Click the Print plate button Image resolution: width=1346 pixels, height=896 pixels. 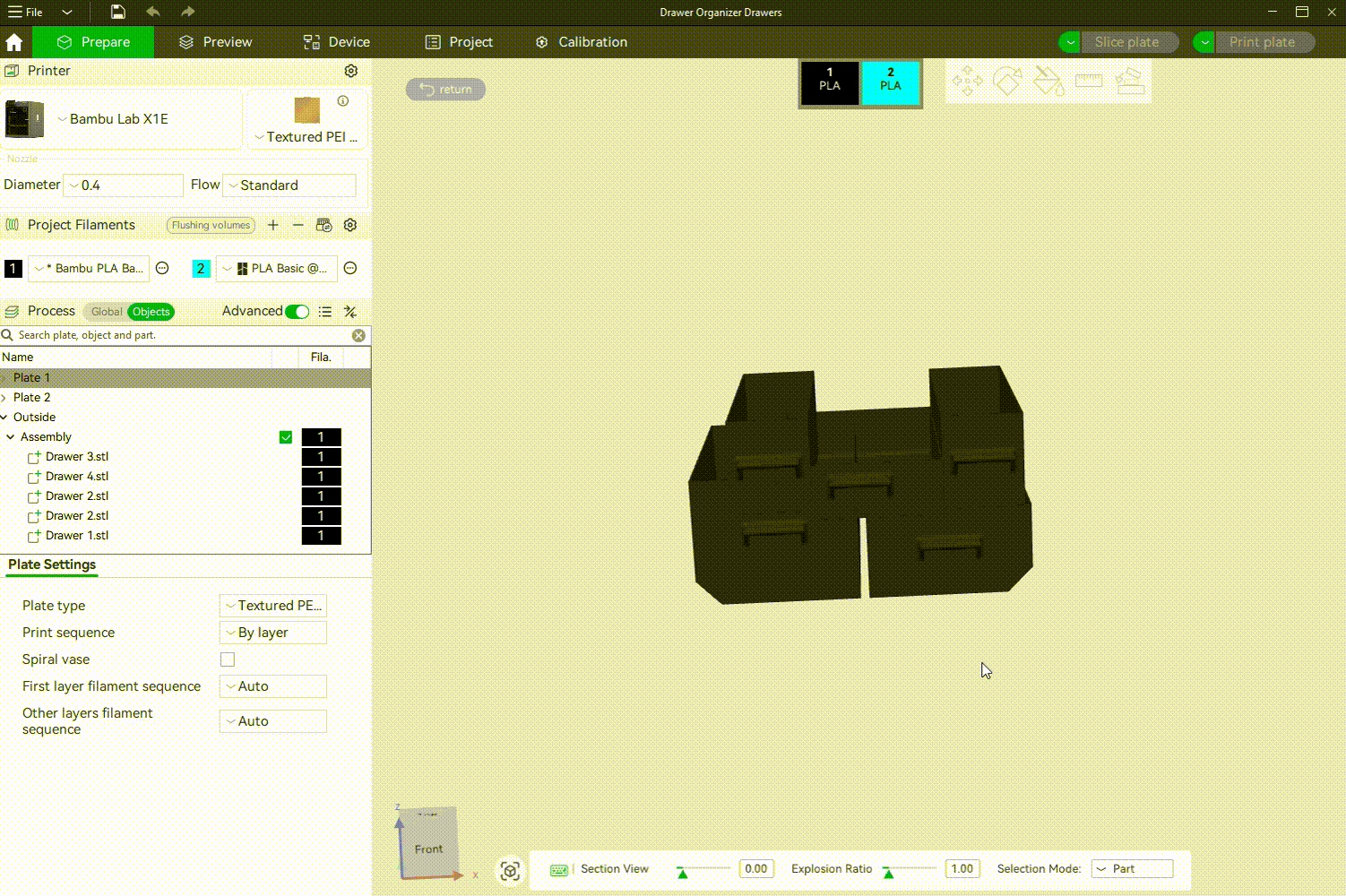pyautogui.click(x=1264, y=42)
